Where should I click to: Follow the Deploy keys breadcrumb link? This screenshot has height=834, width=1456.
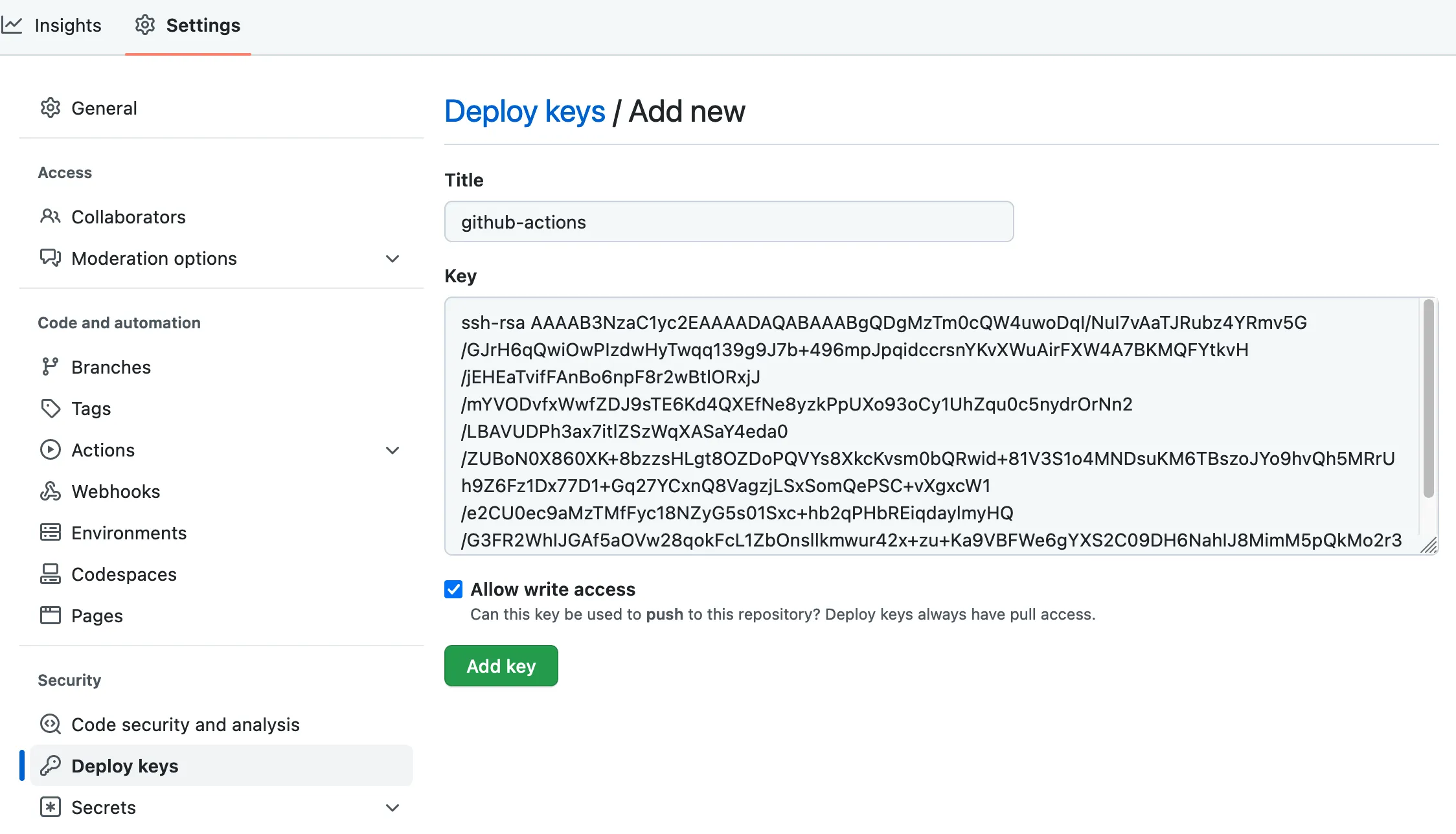coord(525,111)
